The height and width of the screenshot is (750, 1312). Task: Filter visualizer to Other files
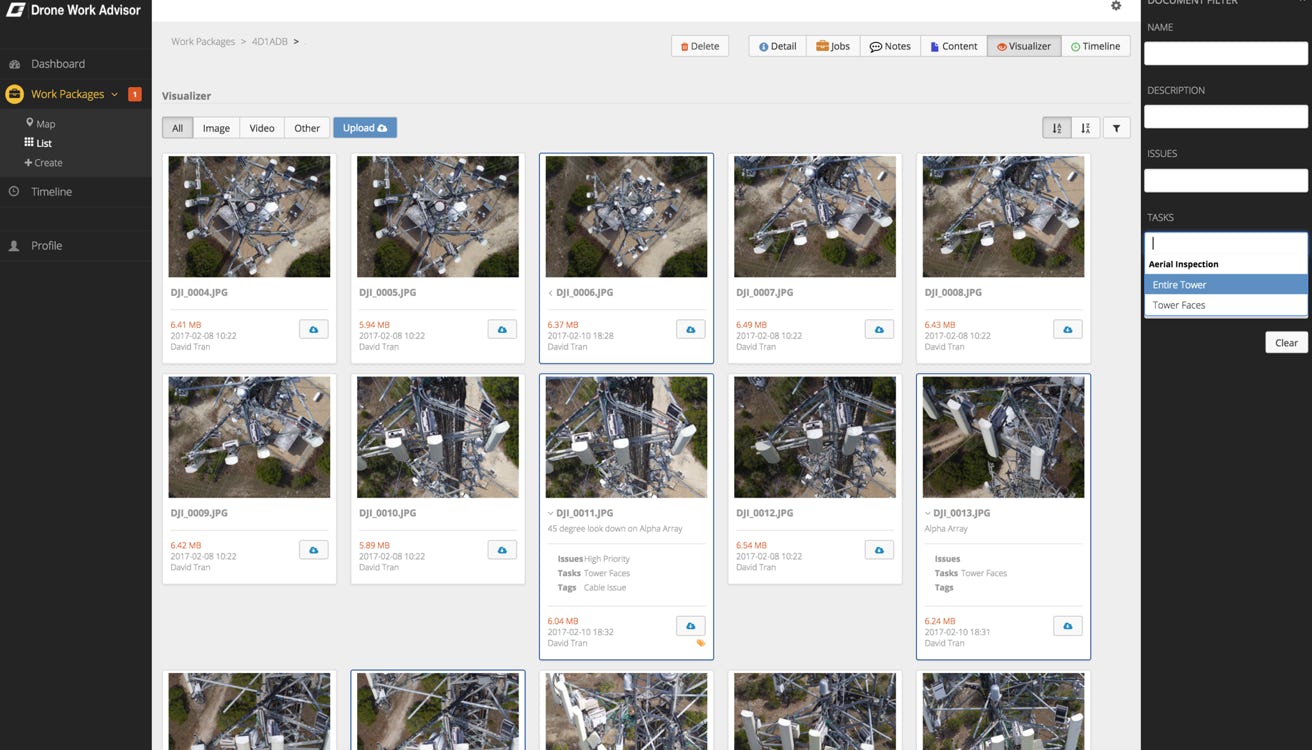point(307,128)
